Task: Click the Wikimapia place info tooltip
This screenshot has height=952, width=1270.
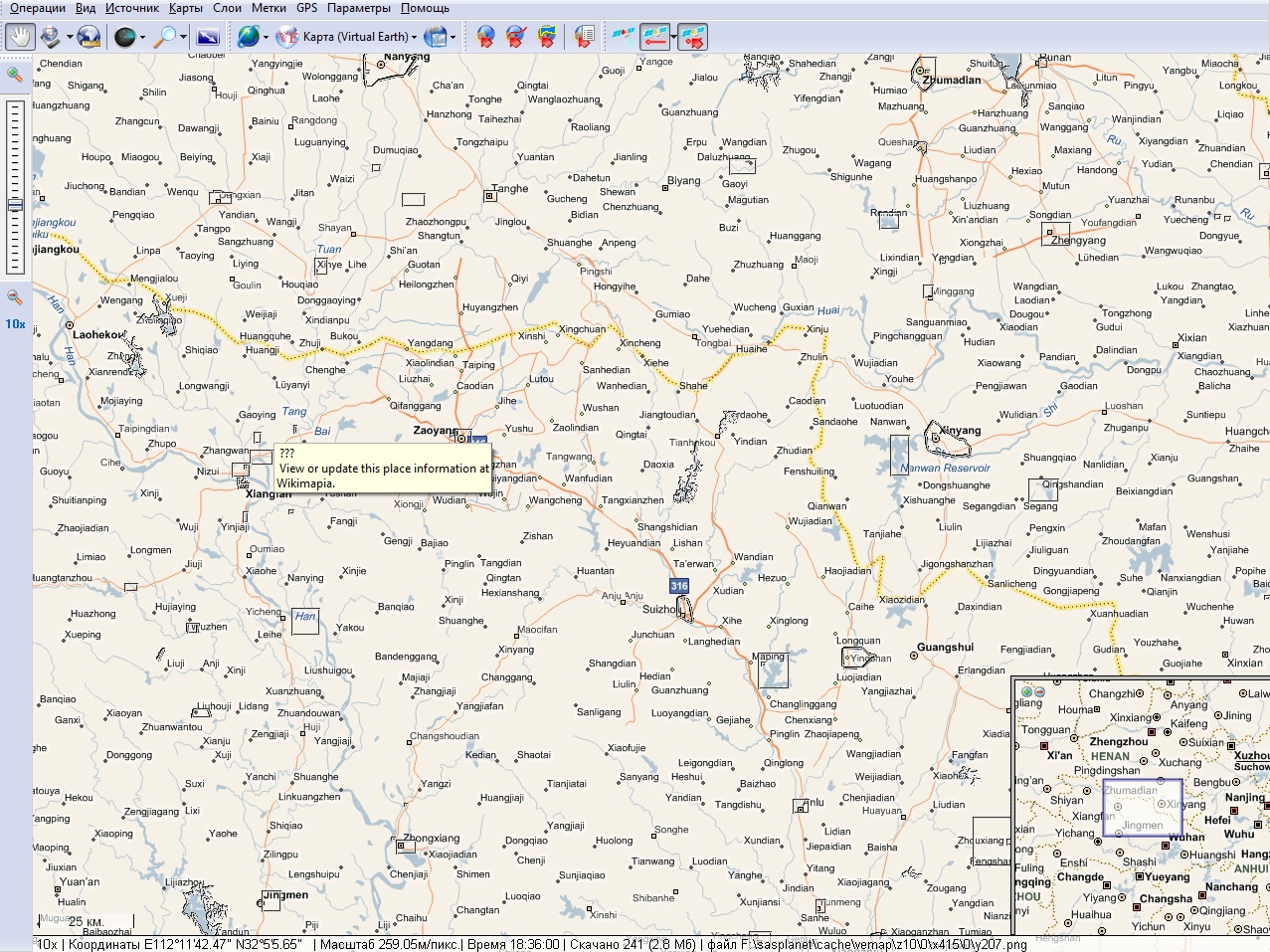Action: 384,469
